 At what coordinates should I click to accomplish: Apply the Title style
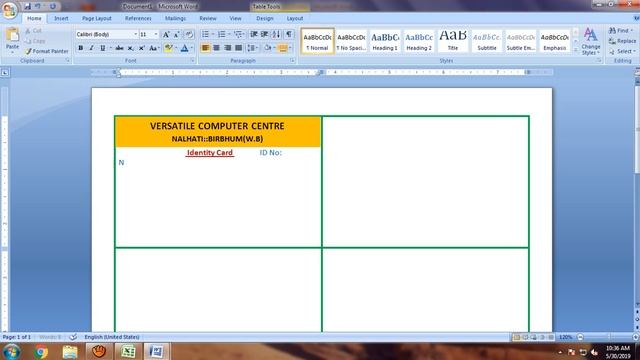453,41
